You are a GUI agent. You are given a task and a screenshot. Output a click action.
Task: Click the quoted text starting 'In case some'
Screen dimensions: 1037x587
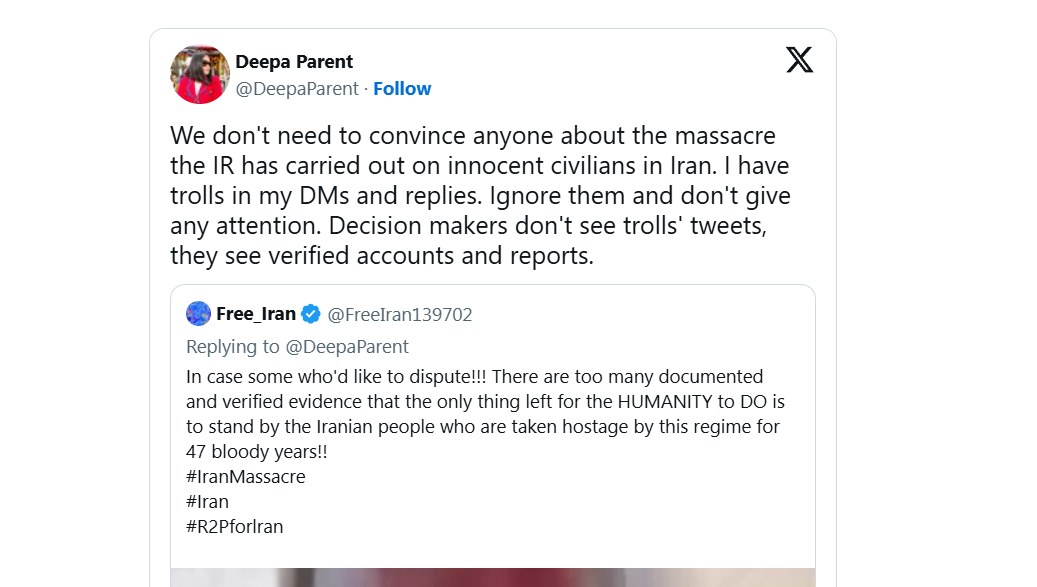(x=474, y=377)
